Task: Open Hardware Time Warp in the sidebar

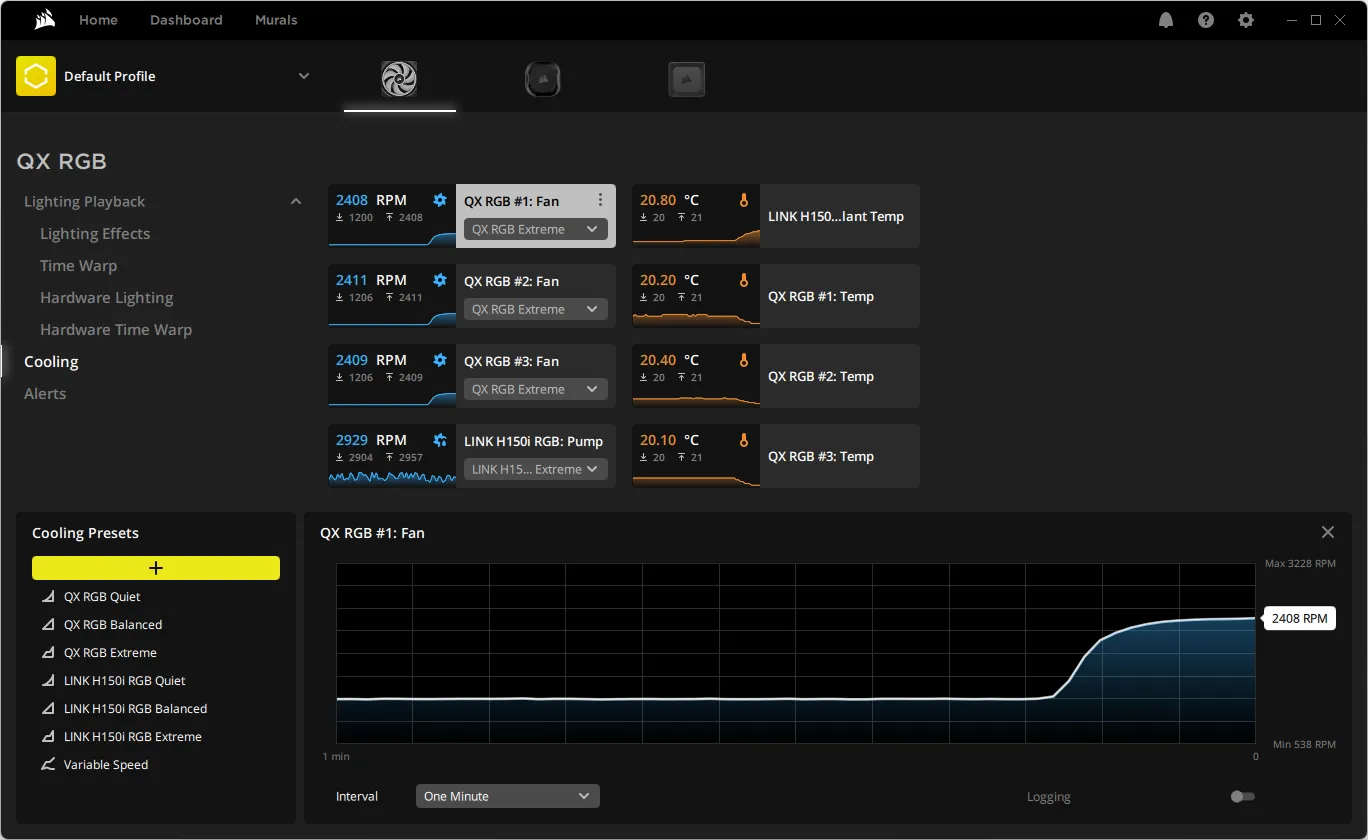Action: click(x=116, y=329)
